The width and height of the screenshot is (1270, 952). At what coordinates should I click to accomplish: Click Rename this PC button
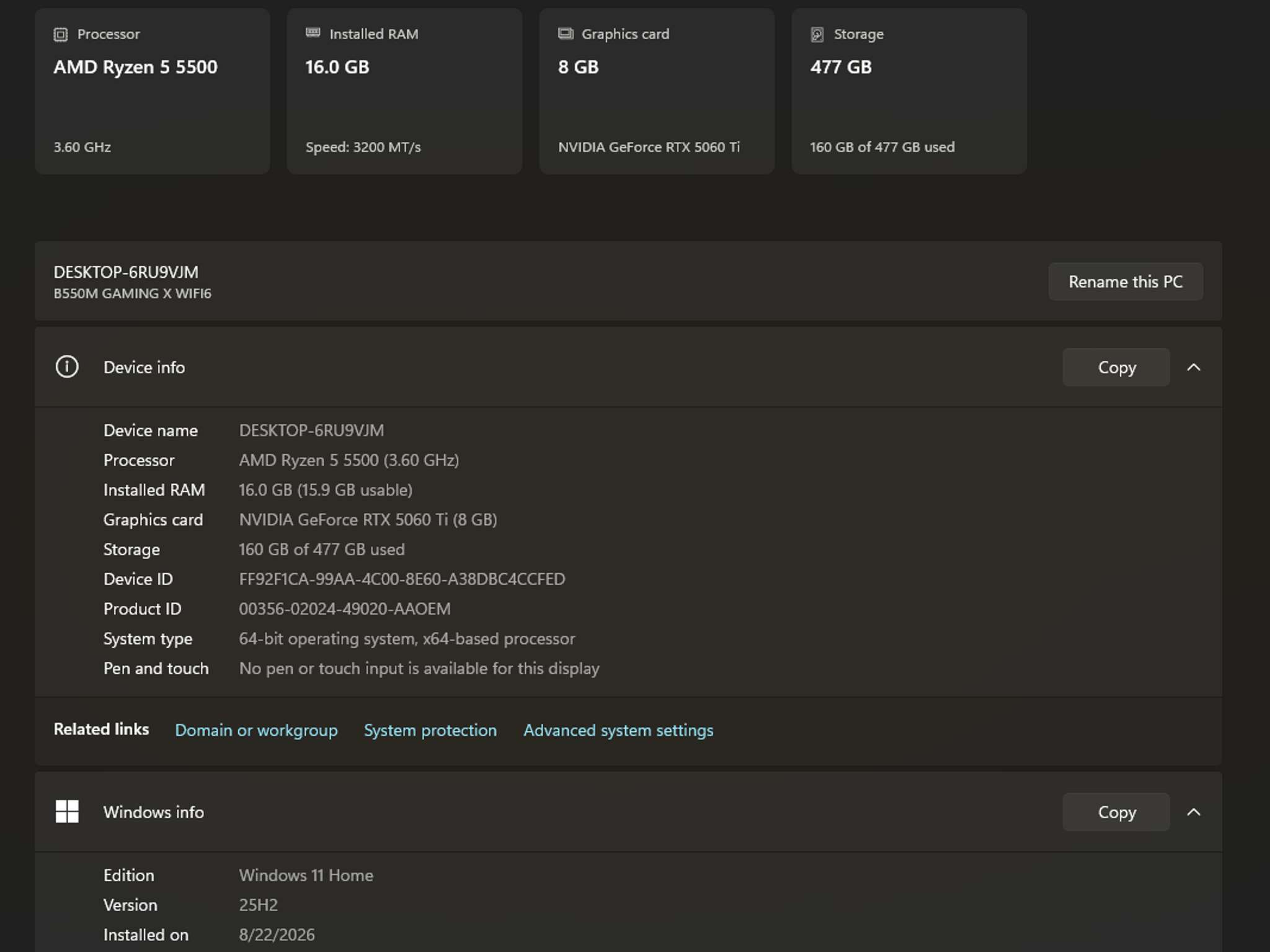pos(1126,281)
